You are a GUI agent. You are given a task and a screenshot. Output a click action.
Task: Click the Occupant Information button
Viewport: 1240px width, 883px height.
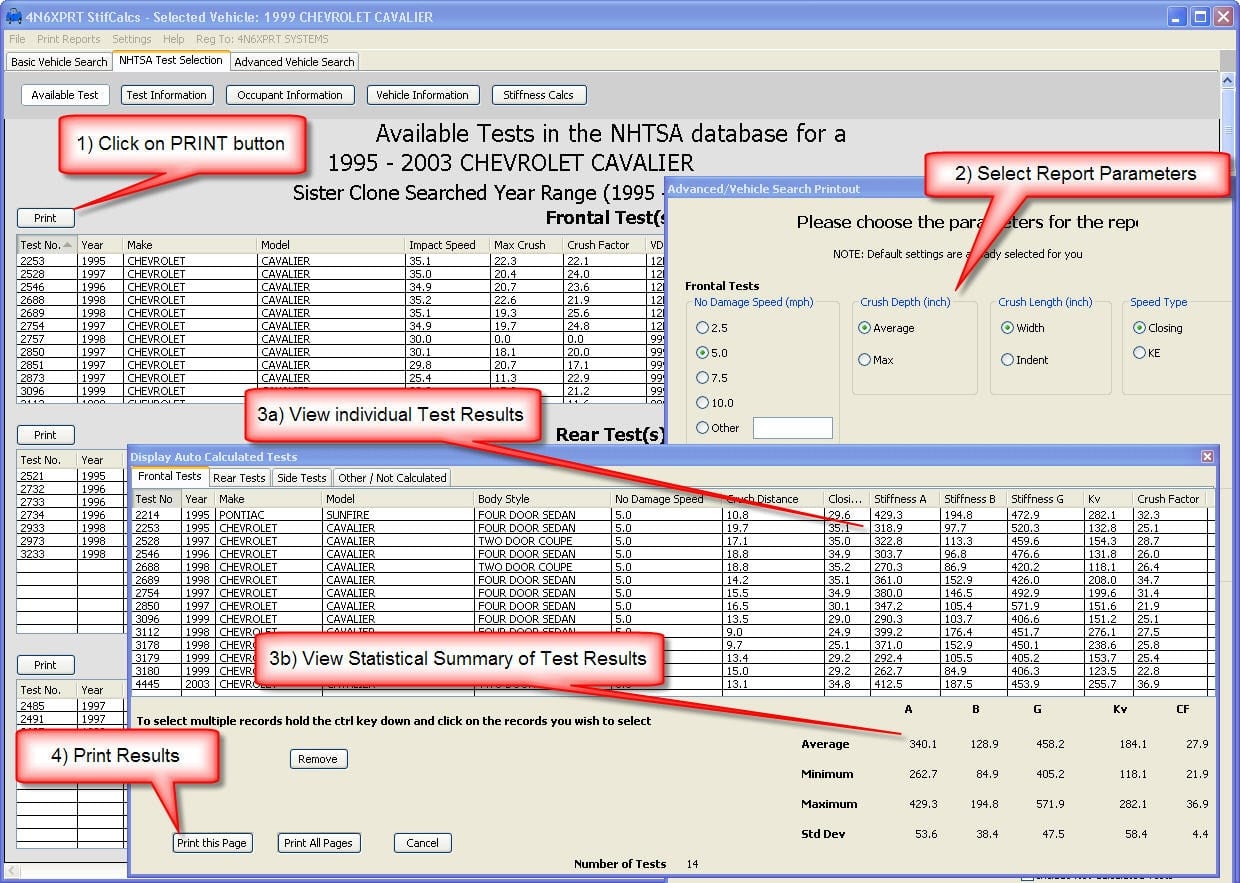pos(289,95)
